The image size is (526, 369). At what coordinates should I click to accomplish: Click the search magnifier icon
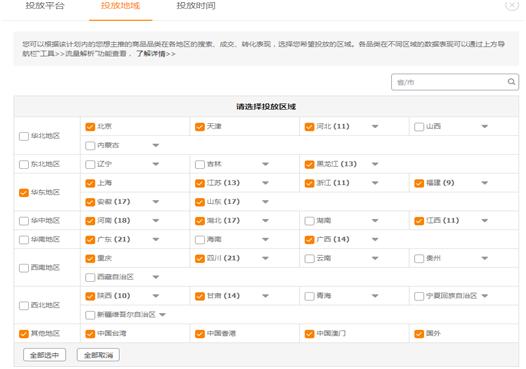(x=511, y=82)
